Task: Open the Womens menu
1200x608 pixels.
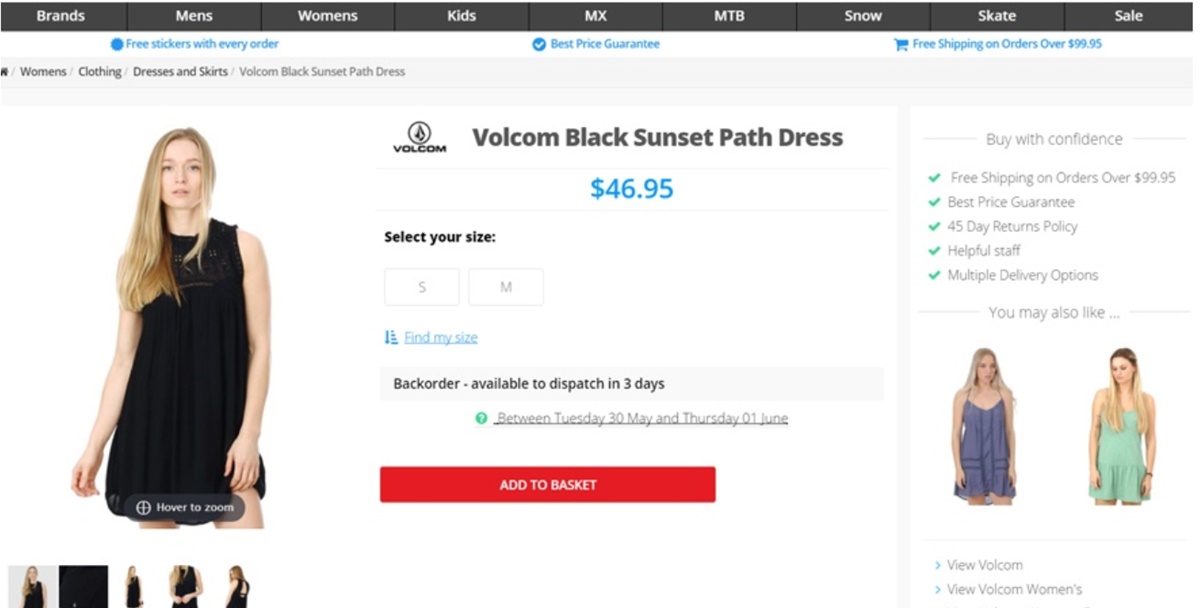Action: tap(328, 16)
